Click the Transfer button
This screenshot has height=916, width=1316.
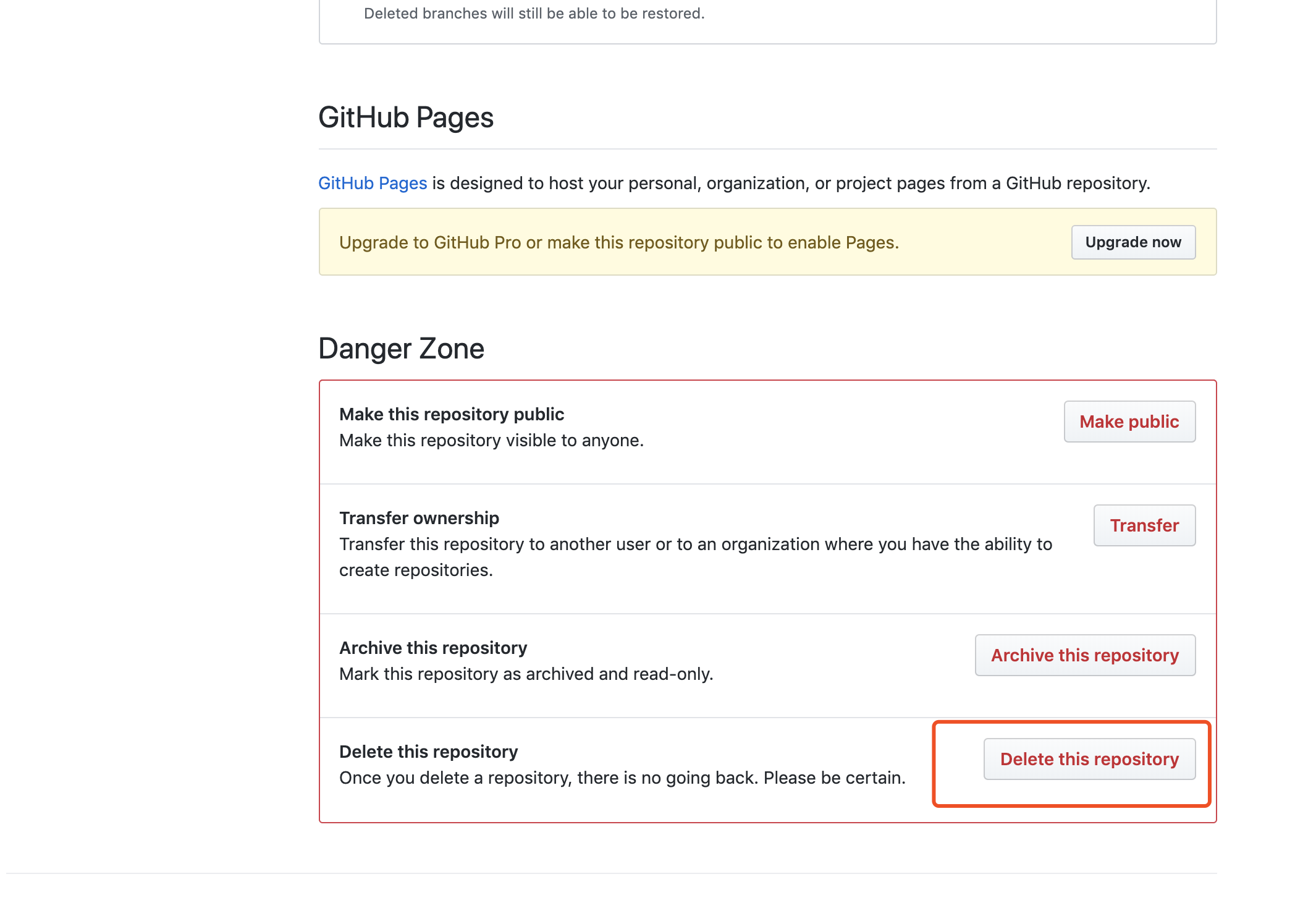(1144, 525)
